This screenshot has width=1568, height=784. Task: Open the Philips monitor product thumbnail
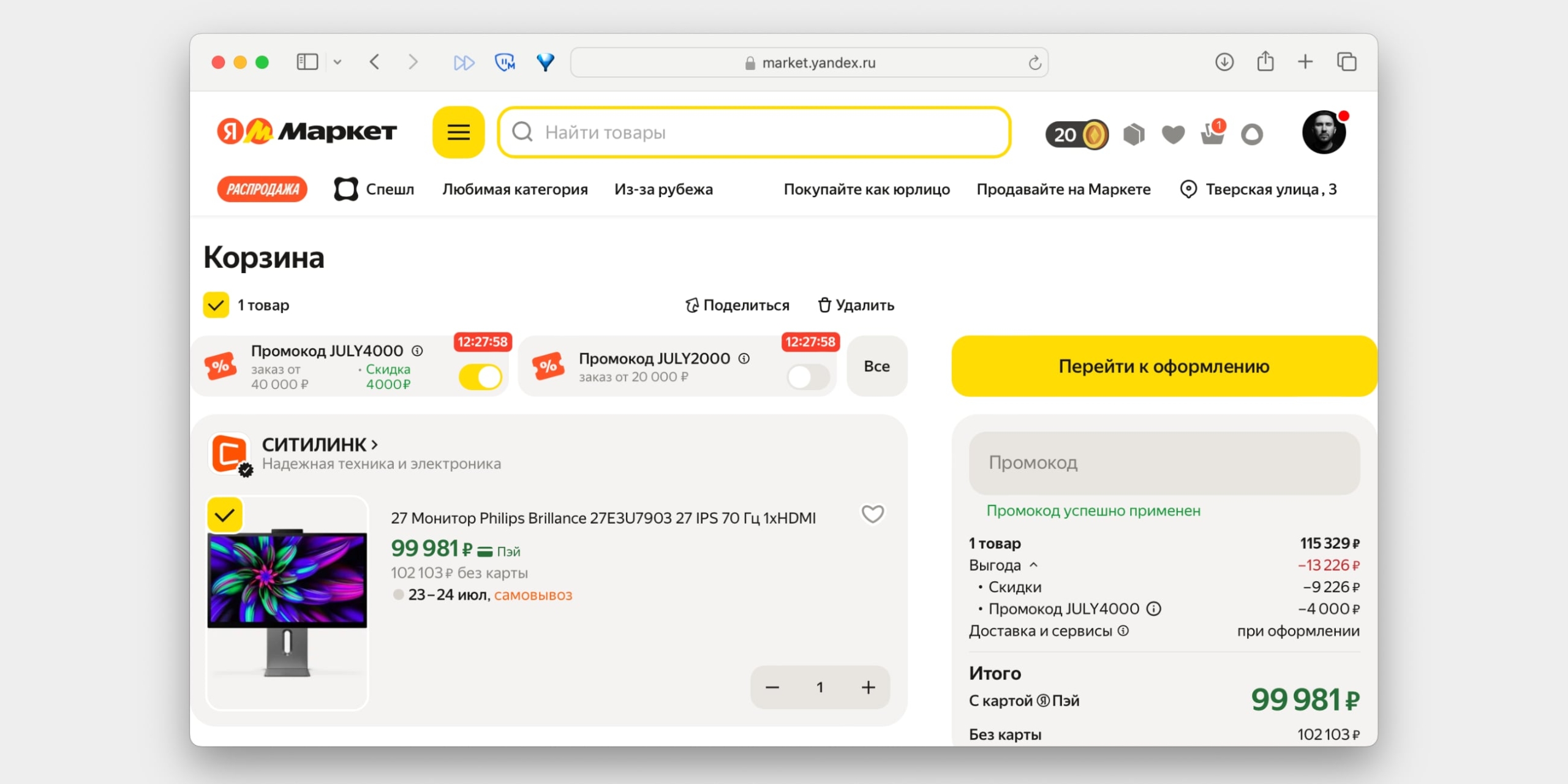click(287, 603)
